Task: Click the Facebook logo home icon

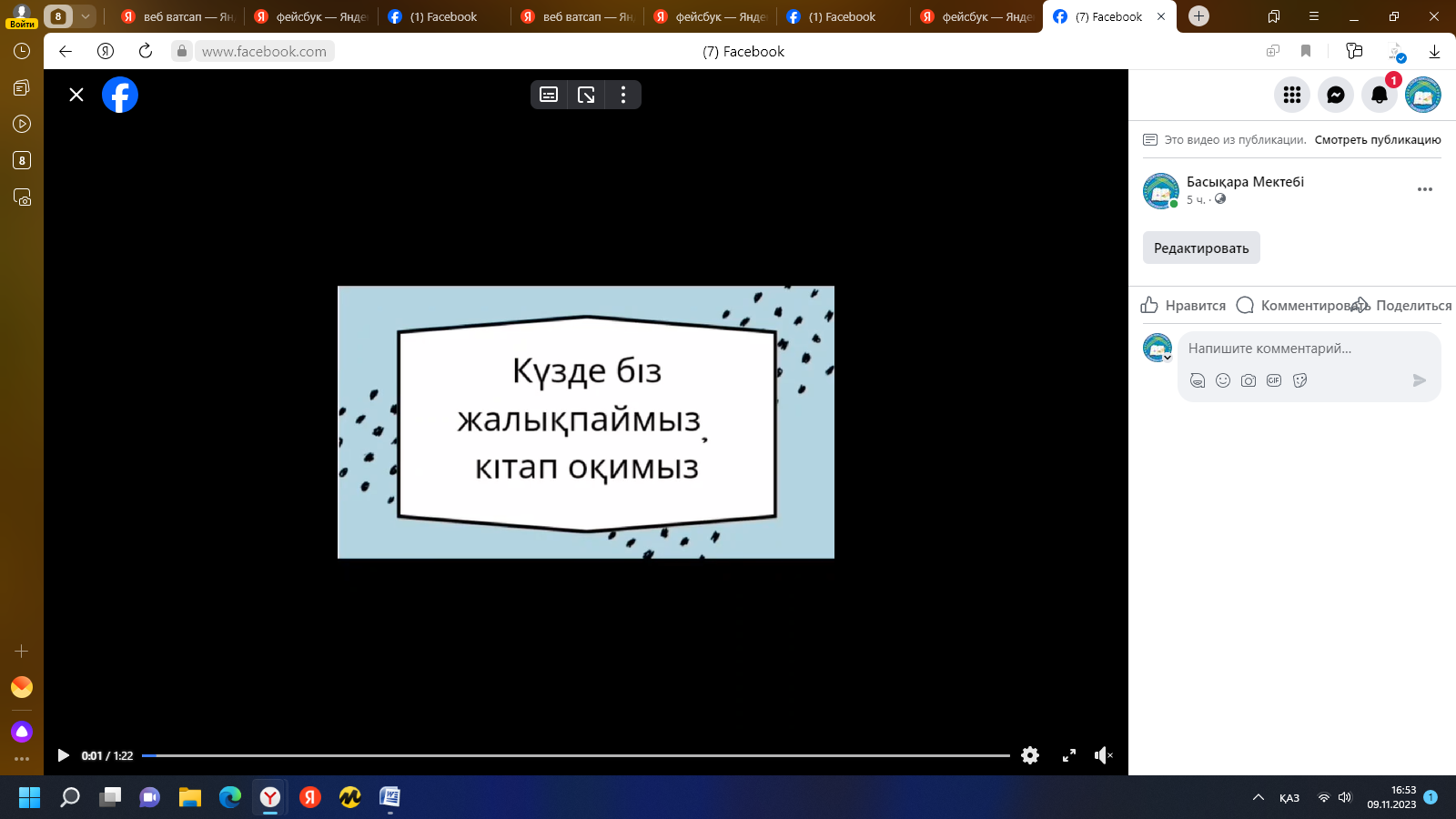Action: (120, 95)
